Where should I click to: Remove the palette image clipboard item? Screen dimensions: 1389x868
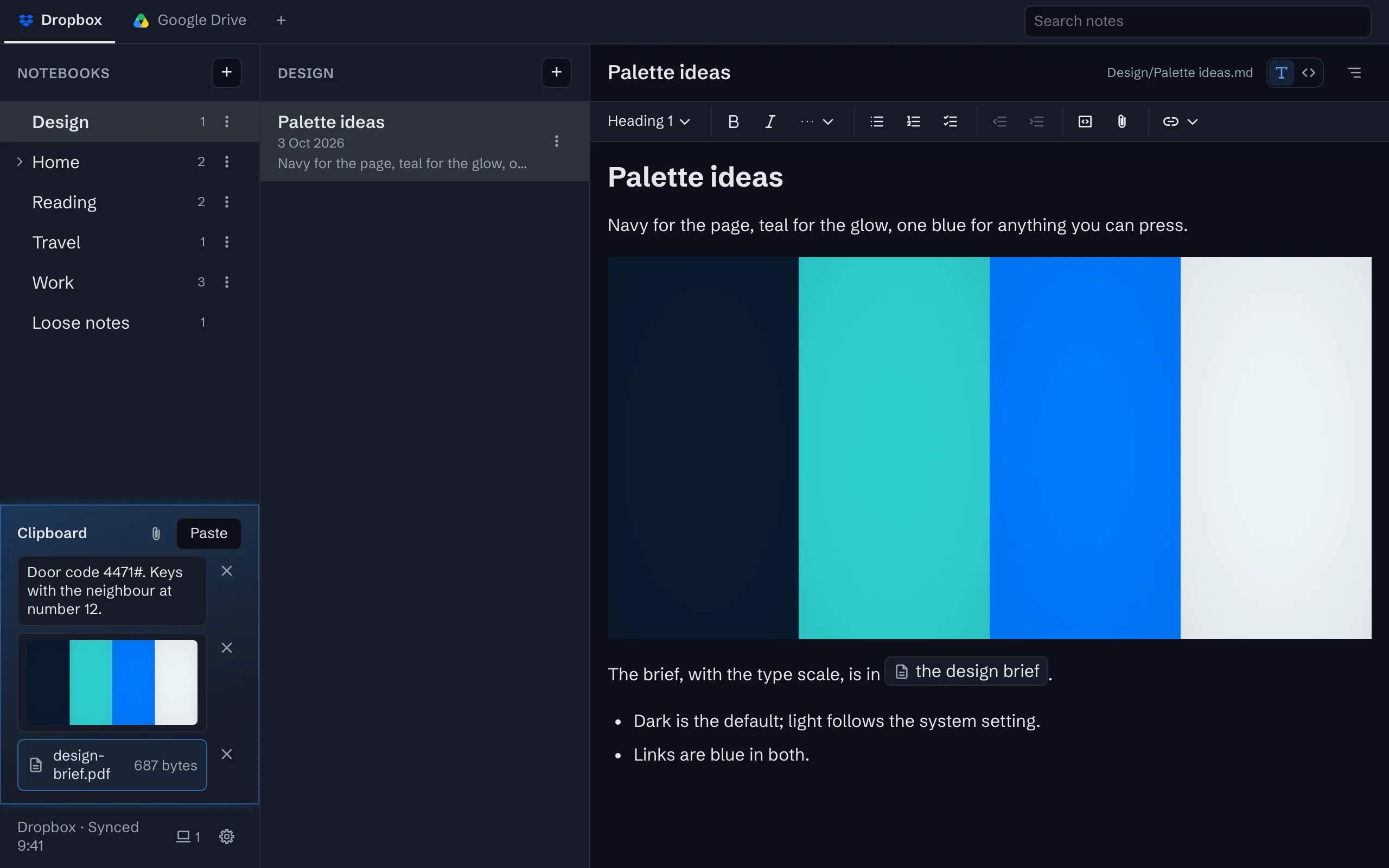tap(227, 648)
